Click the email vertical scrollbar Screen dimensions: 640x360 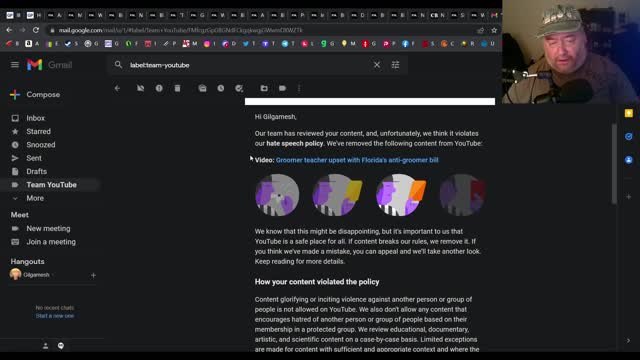pyautogui.click(x=614, y=163)
